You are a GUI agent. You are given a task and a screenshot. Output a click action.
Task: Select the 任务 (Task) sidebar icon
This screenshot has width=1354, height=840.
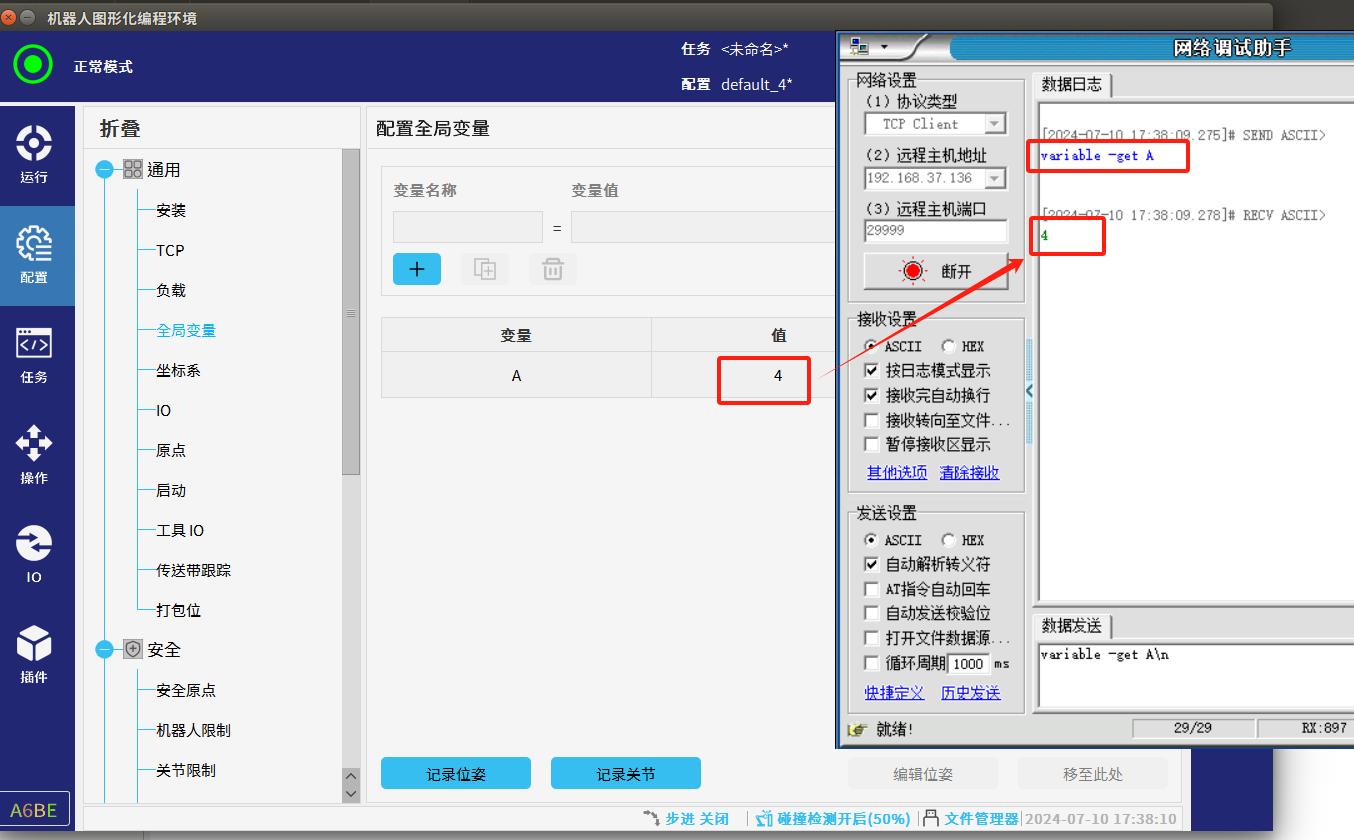[34, 355]
